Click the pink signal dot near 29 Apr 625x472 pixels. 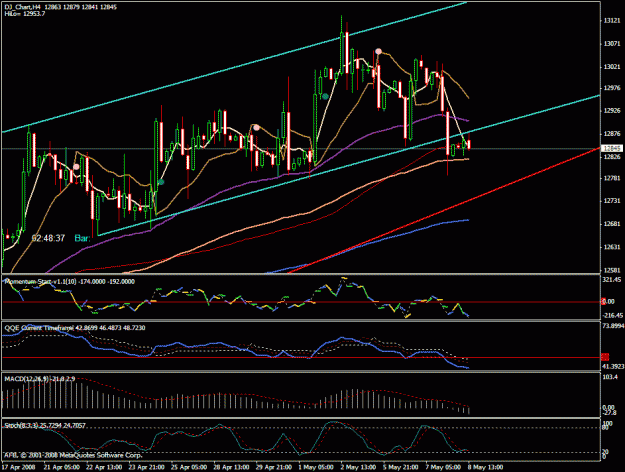coord(256,128)
